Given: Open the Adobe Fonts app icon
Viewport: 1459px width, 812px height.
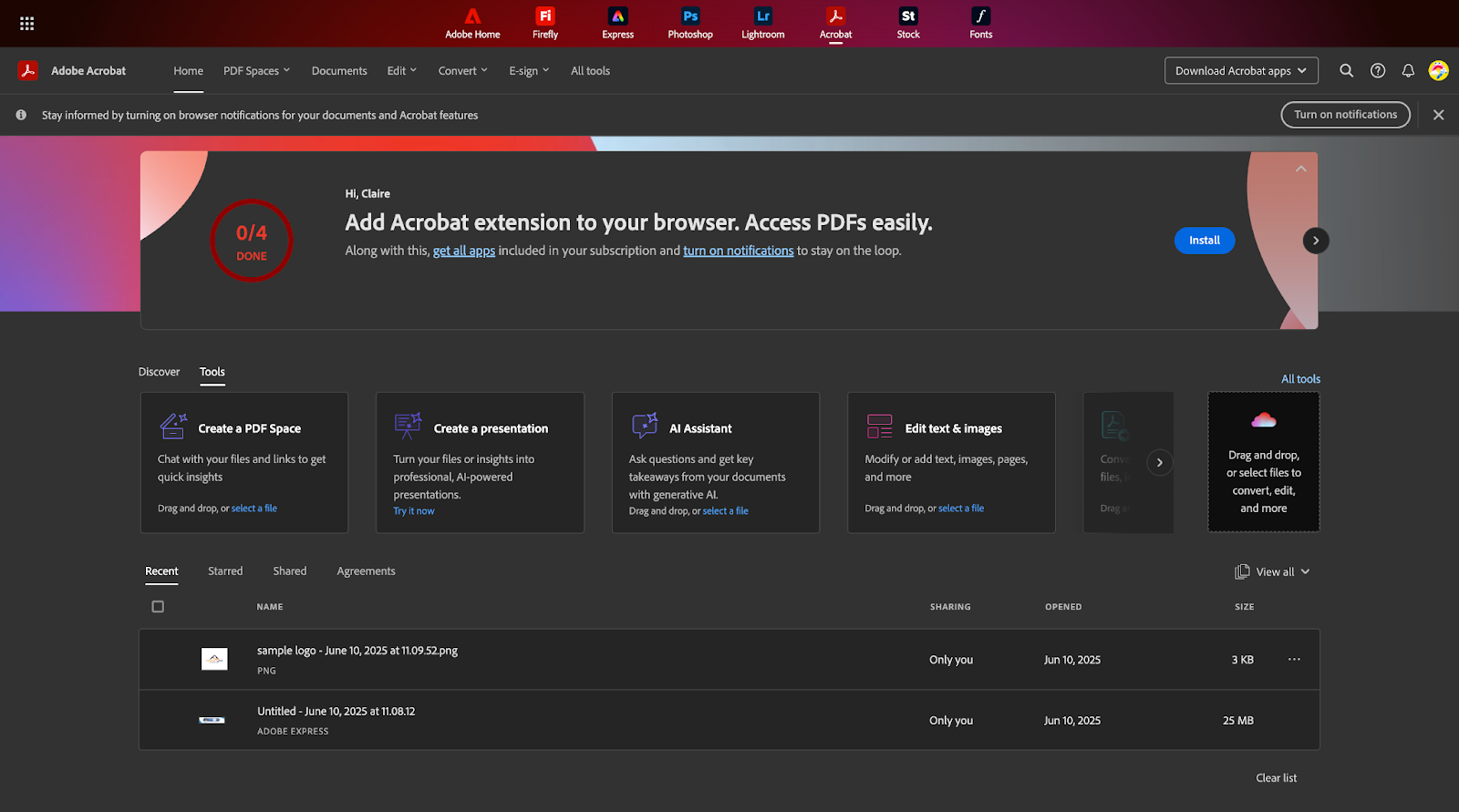Looking at the screenshot, I should point(981,24).
